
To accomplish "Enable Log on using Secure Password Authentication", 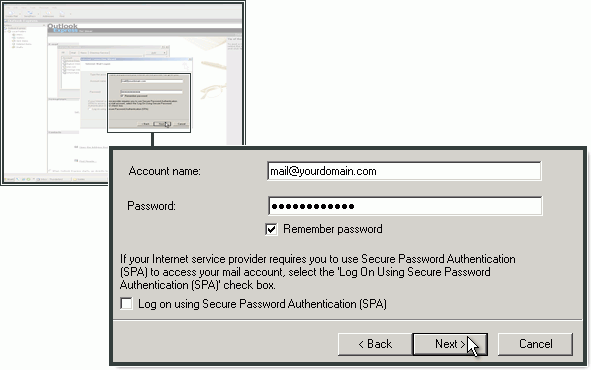I will (x=127, y=304).
